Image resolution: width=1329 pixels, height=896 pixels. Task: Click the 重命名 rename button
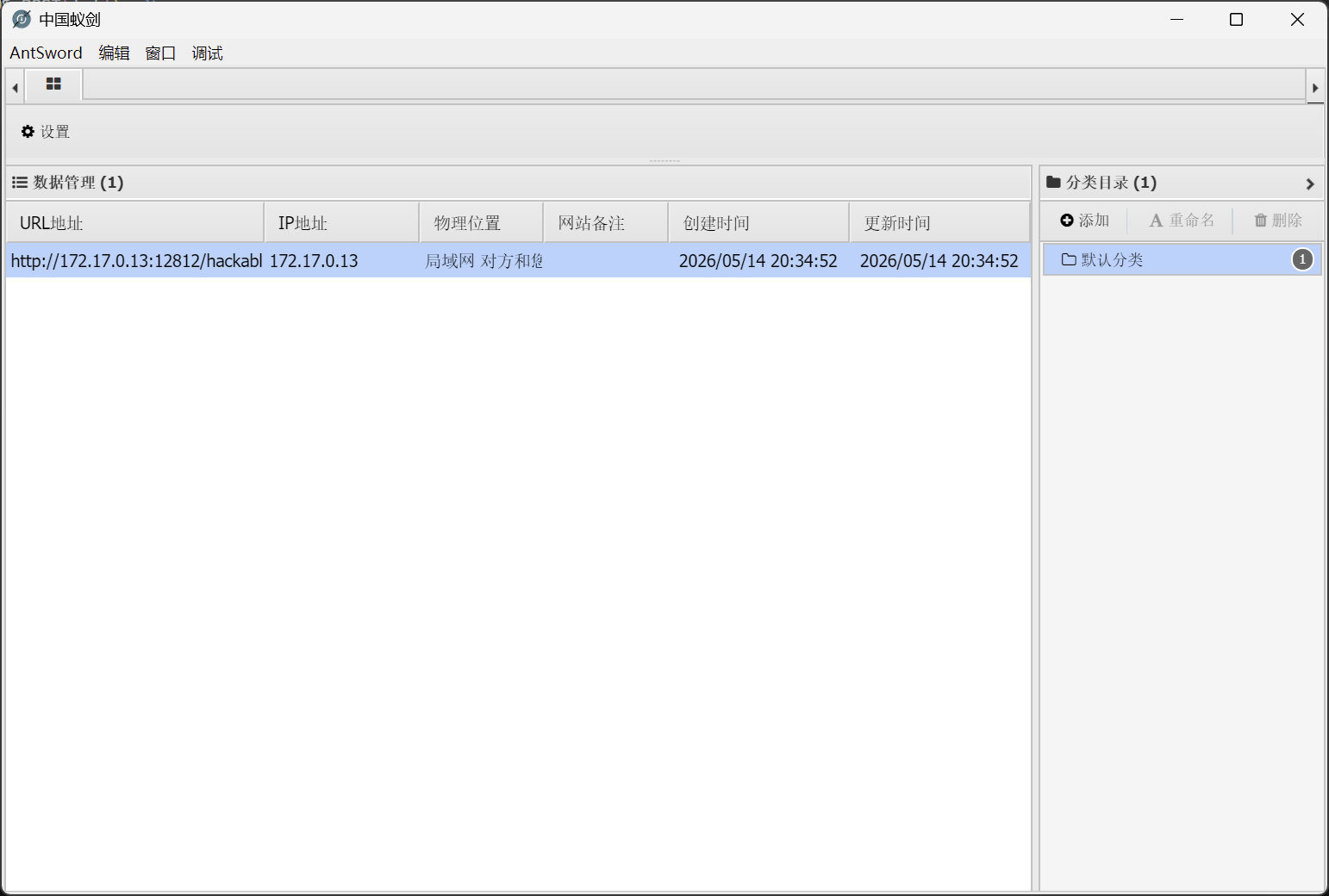pyautogui.click(x=1182, y=221)
